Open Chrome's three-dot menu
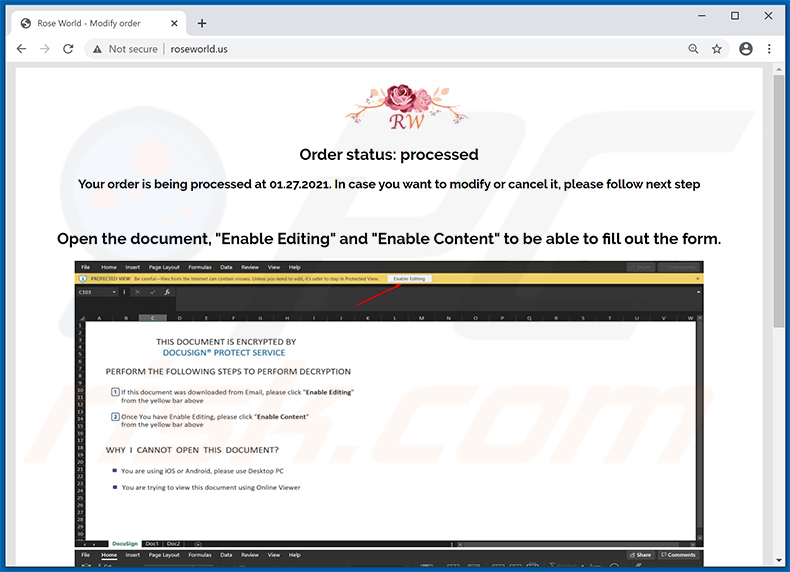 pos(769,49)
